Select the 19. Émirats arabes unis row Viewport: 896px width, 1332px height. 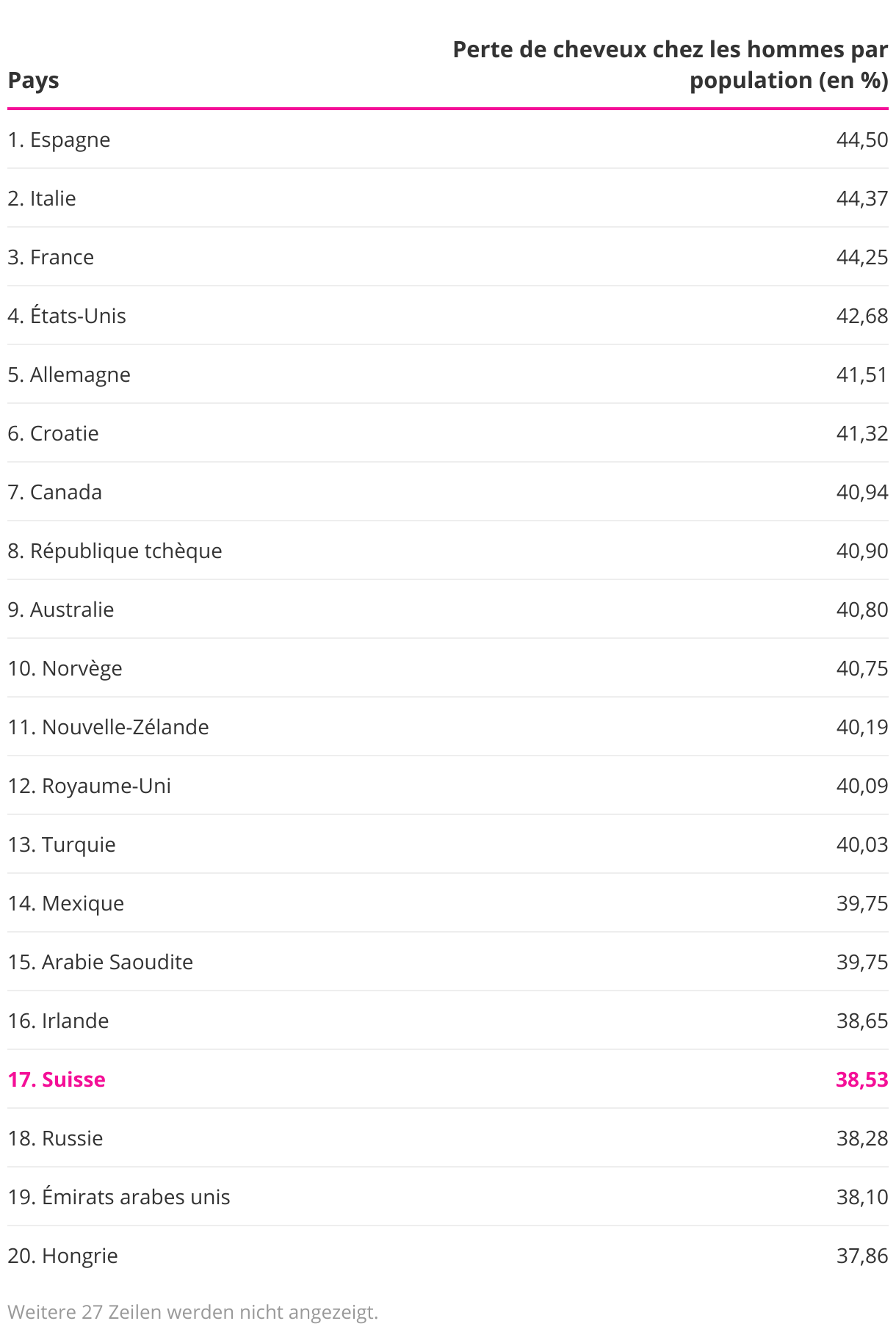click(x=448, y=1197)
